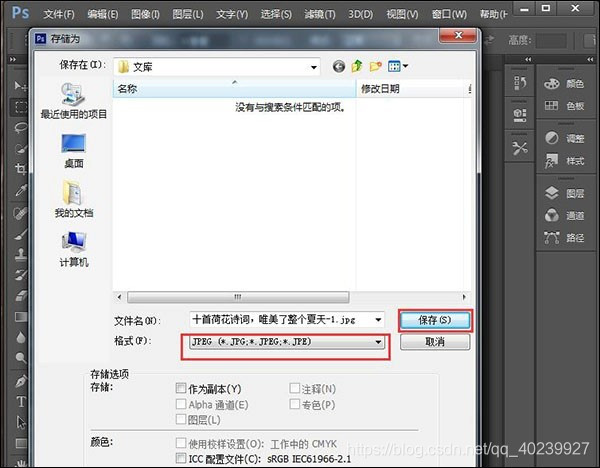The height and width of the screenshot is (468, 600).
Task: Open the Save in (保存在) folder dropdown
Action: click(217, 67)
